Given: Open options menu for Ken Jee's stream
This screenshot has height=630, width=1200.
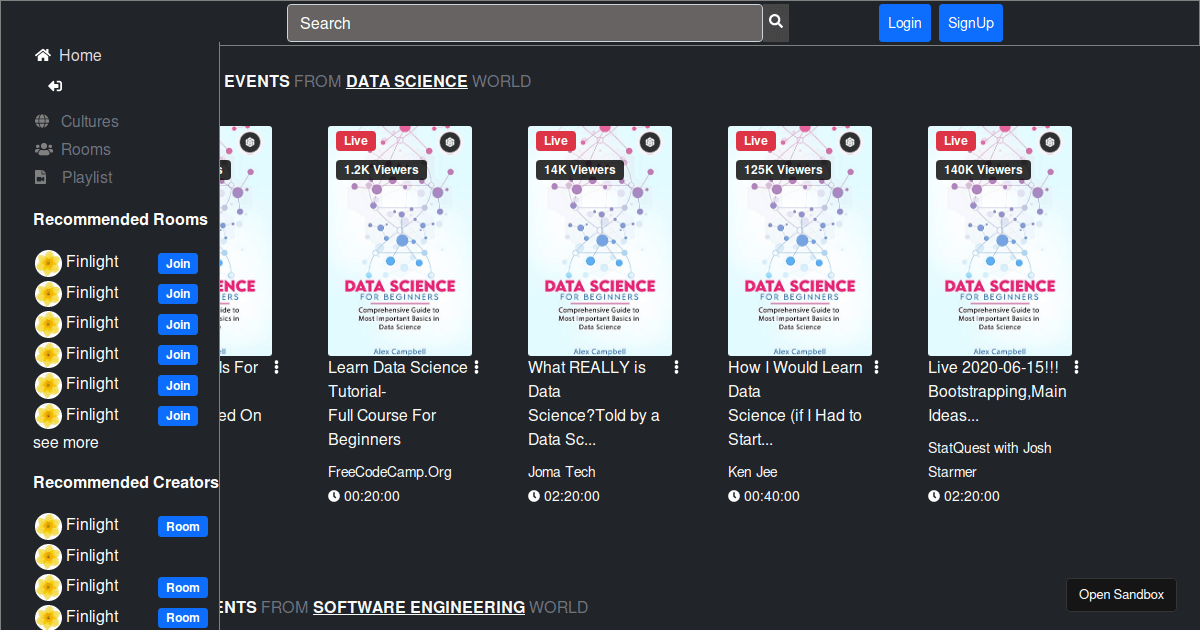Looking at the screenshot, I should pos(877,367).
